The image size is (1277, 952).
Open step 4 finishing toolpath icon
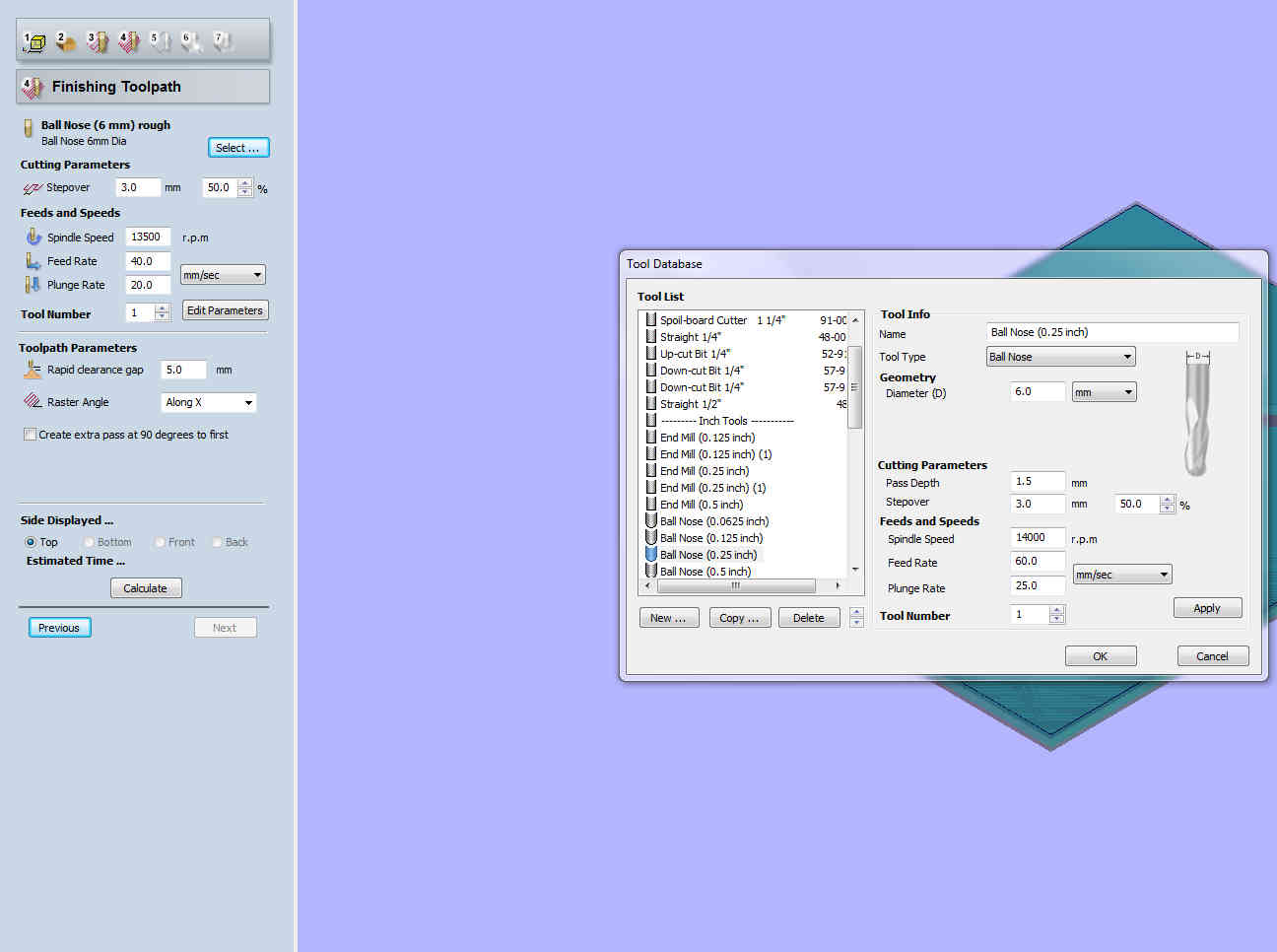coord(129,41)
